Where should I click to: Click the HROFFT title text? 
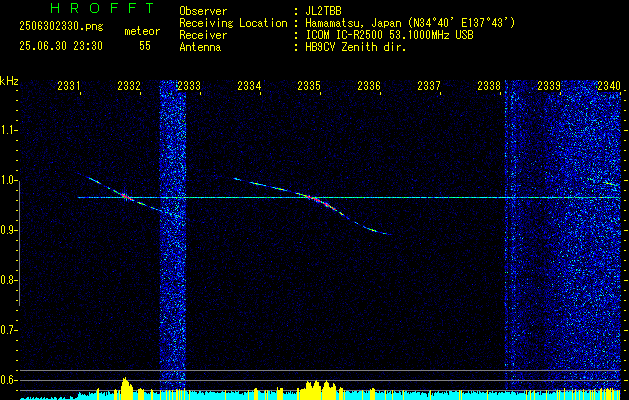[102, 8]
